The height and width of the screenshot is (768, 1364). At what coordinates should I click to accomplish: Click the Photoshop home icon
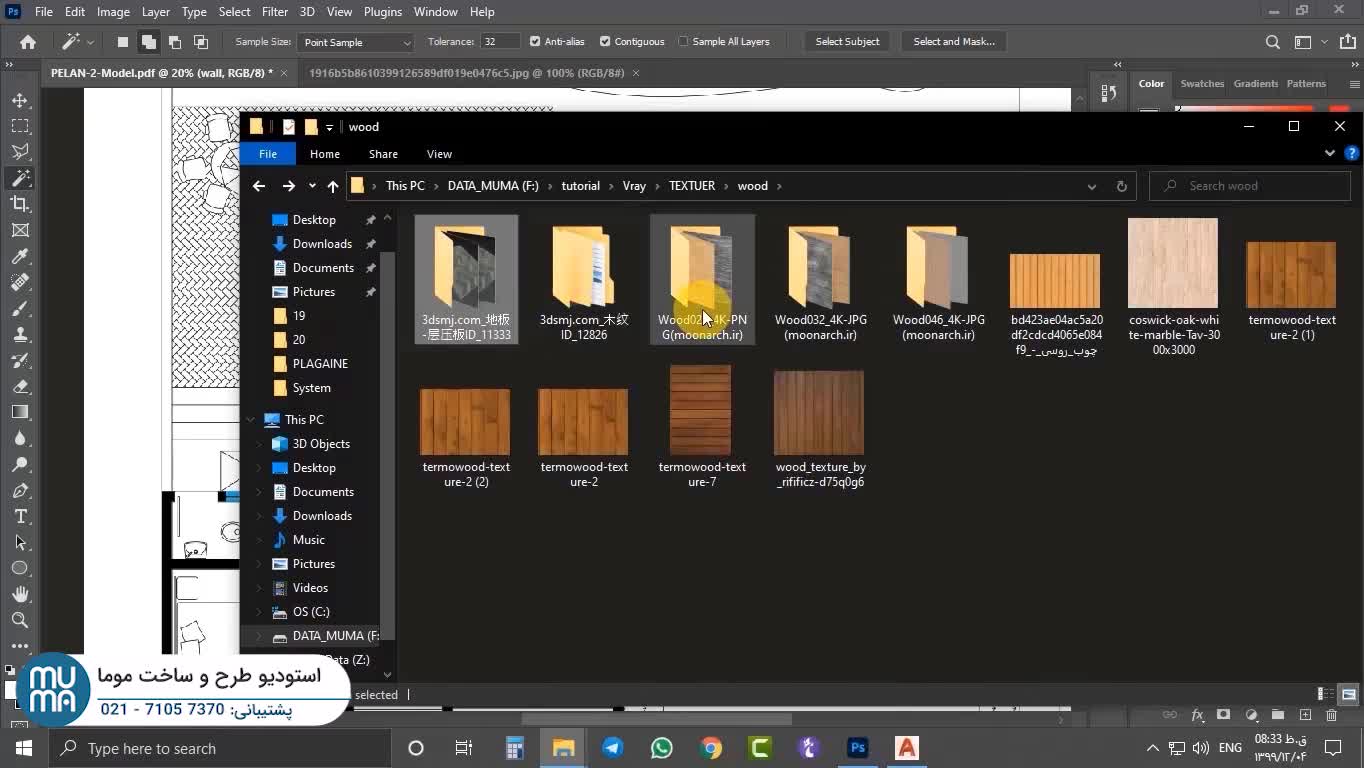point(28,42)
